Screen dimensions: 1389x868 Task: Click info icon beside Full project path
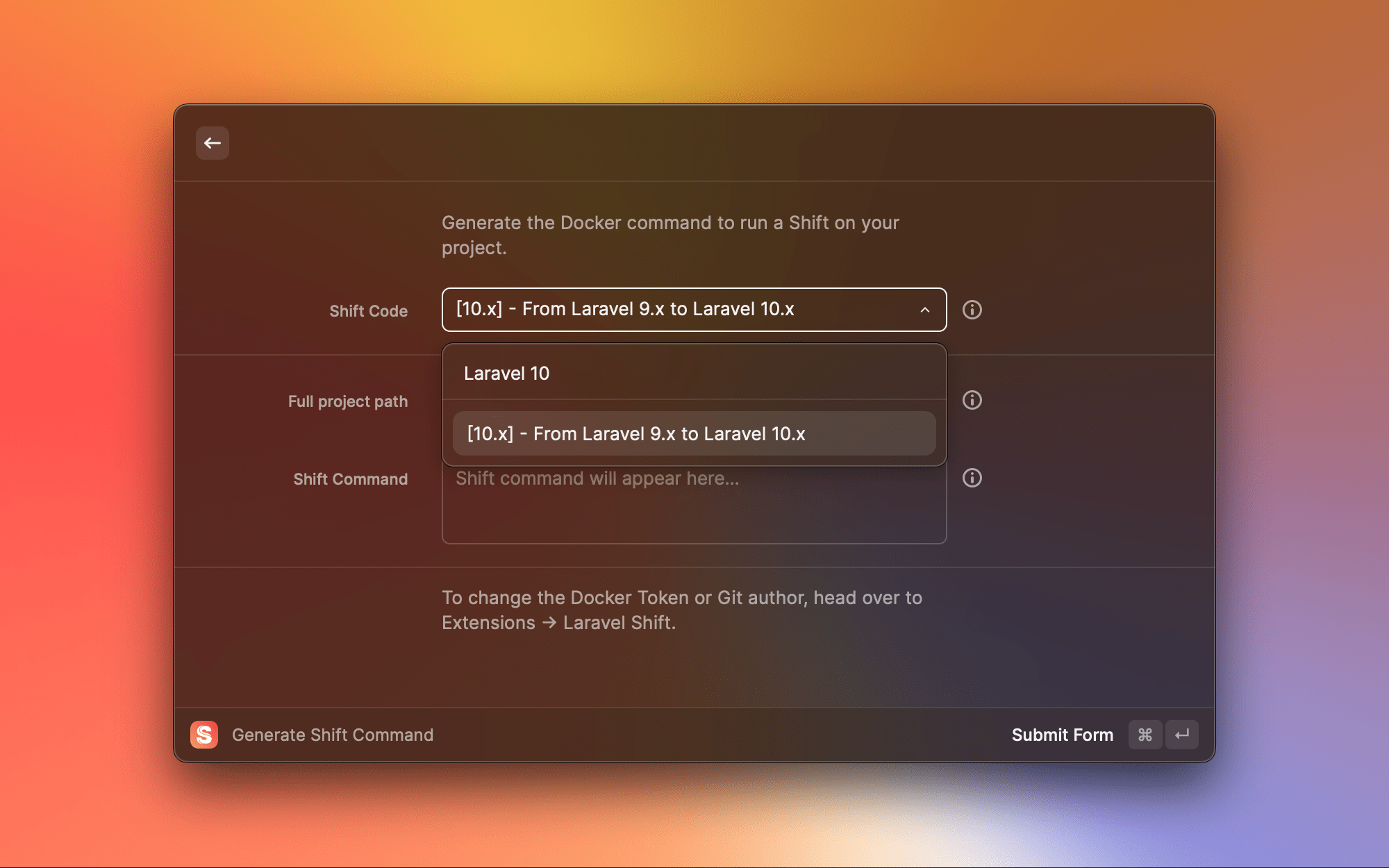click(972, 400)
